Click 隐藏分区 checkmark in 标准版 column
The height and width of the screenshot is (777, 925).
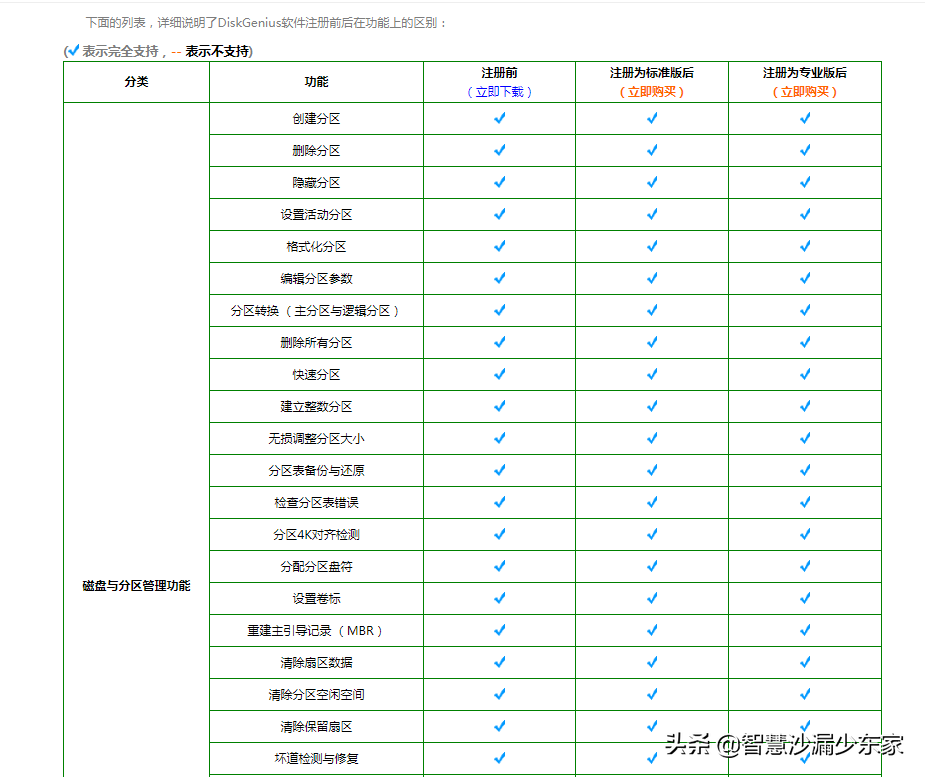tap(652, 182)
